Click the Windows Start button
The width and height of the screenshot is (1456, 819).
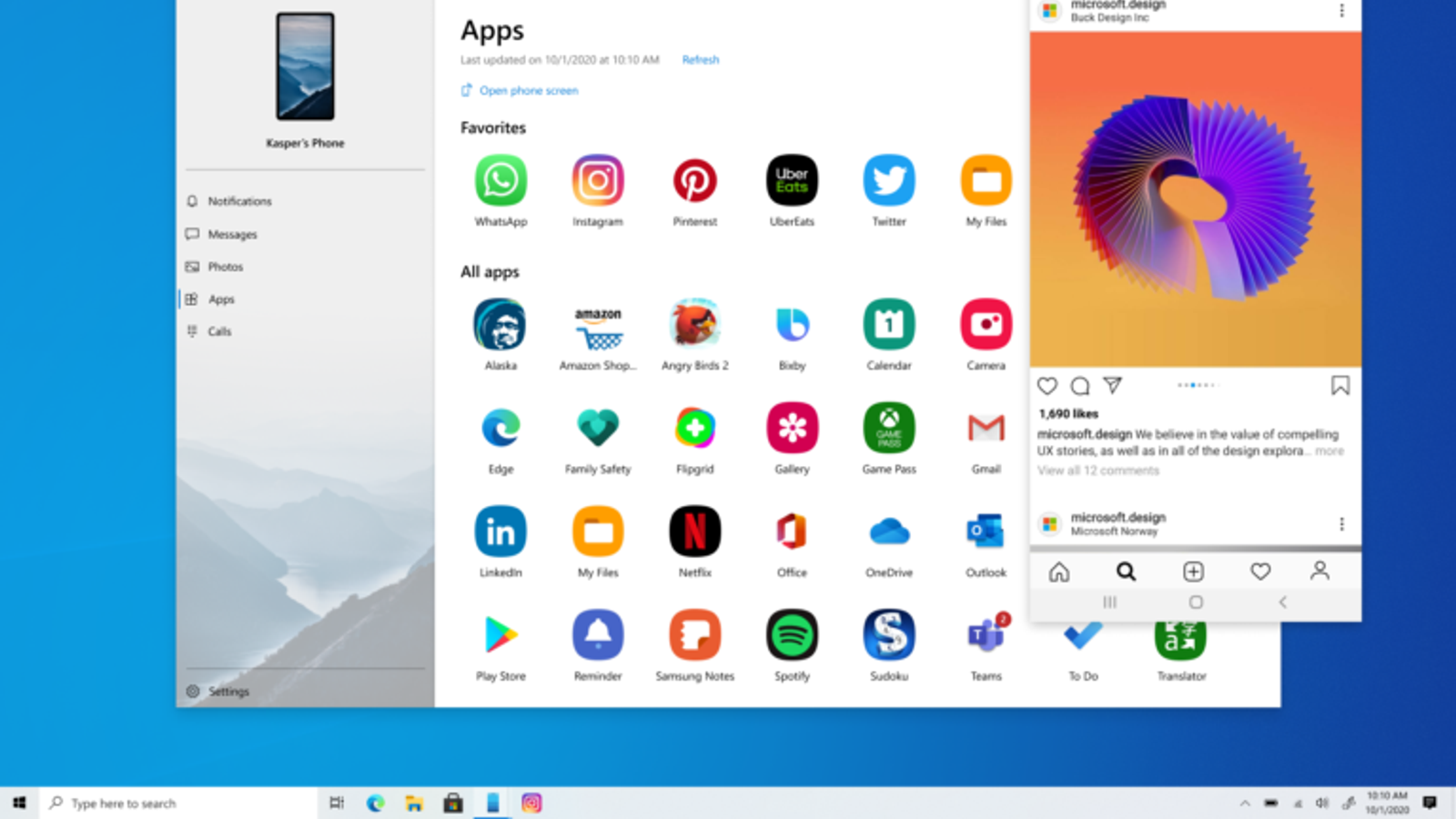(19, 803)
